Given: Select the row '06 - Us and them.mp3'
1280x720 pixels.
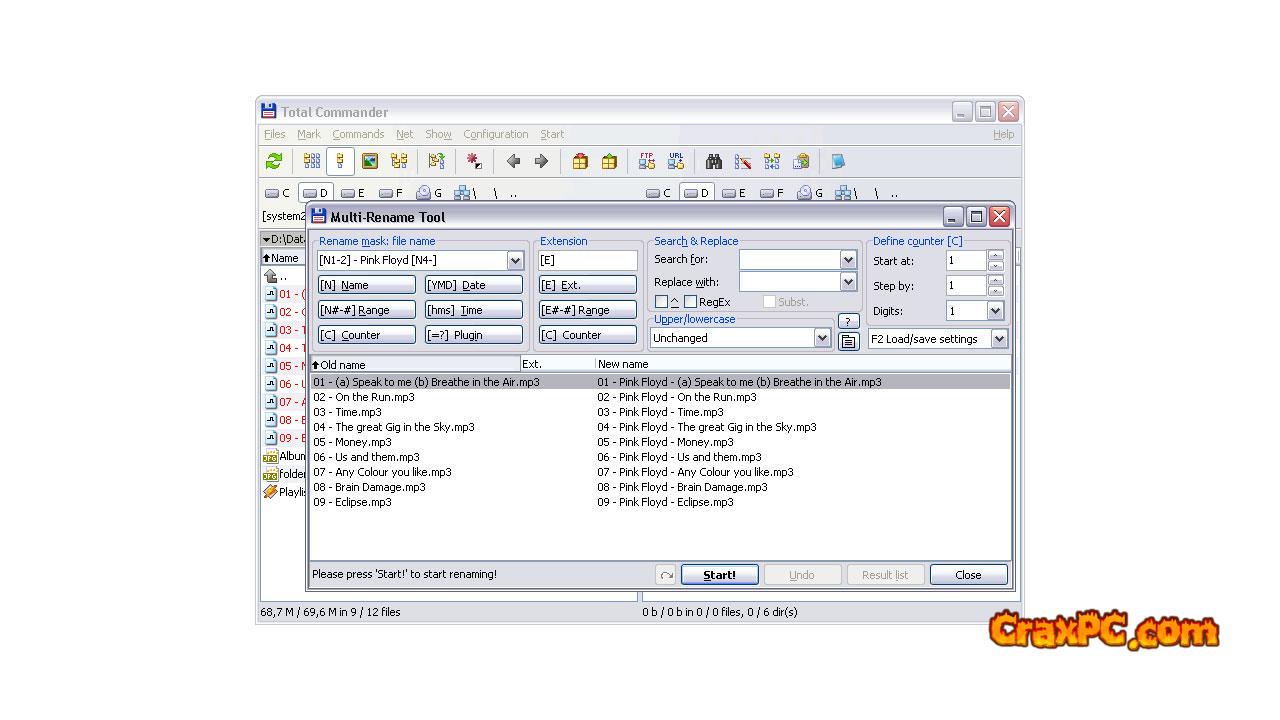Looking at the screenshot, I should pos(660,457).
